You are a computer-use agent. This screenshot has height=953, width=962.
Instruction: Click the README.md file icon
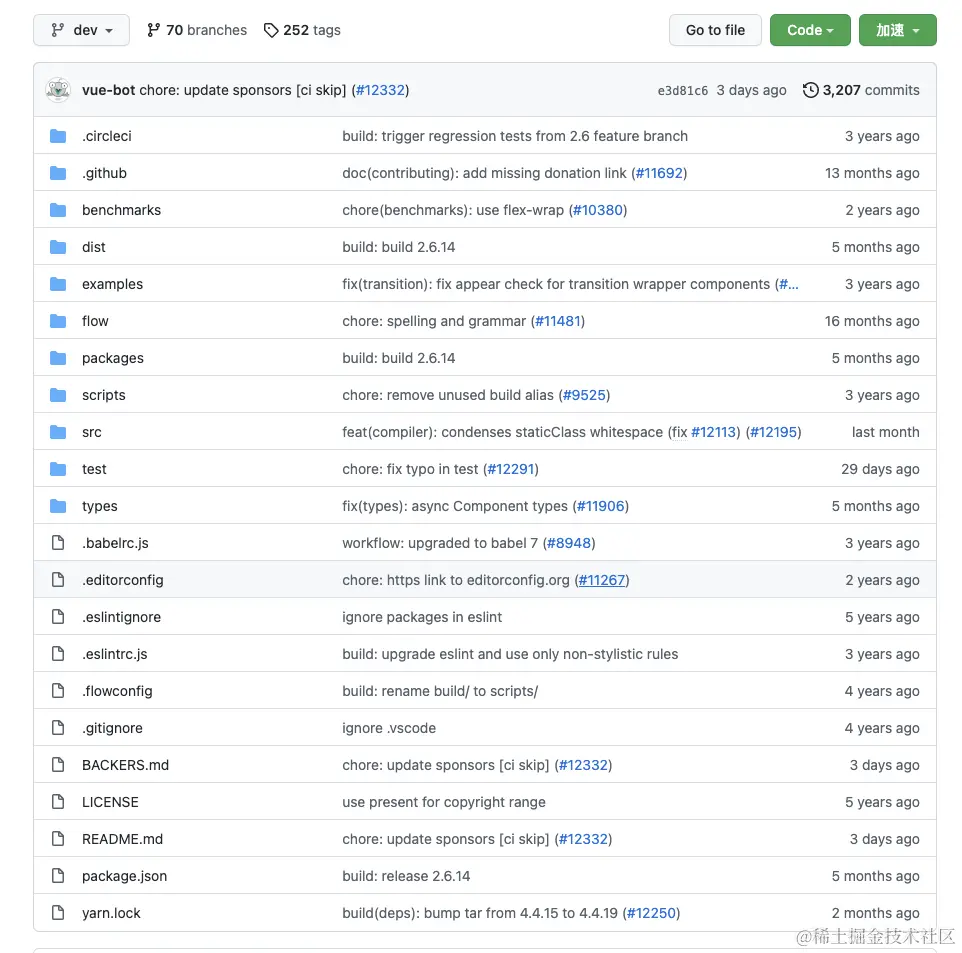pyautogui.click(x=58, y=839)
